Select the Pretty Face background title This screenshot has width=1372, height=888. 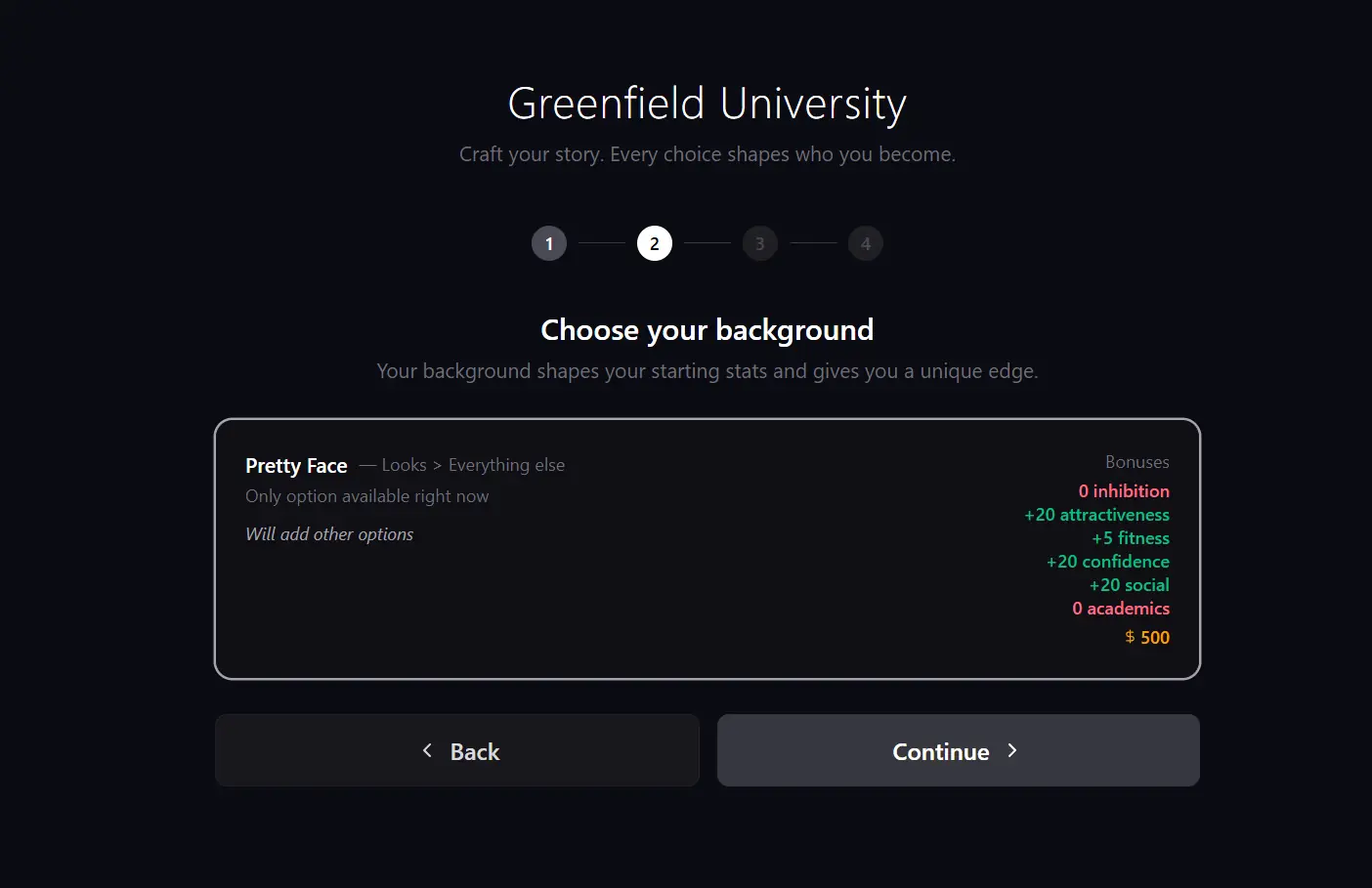click(x=296, y=466)
